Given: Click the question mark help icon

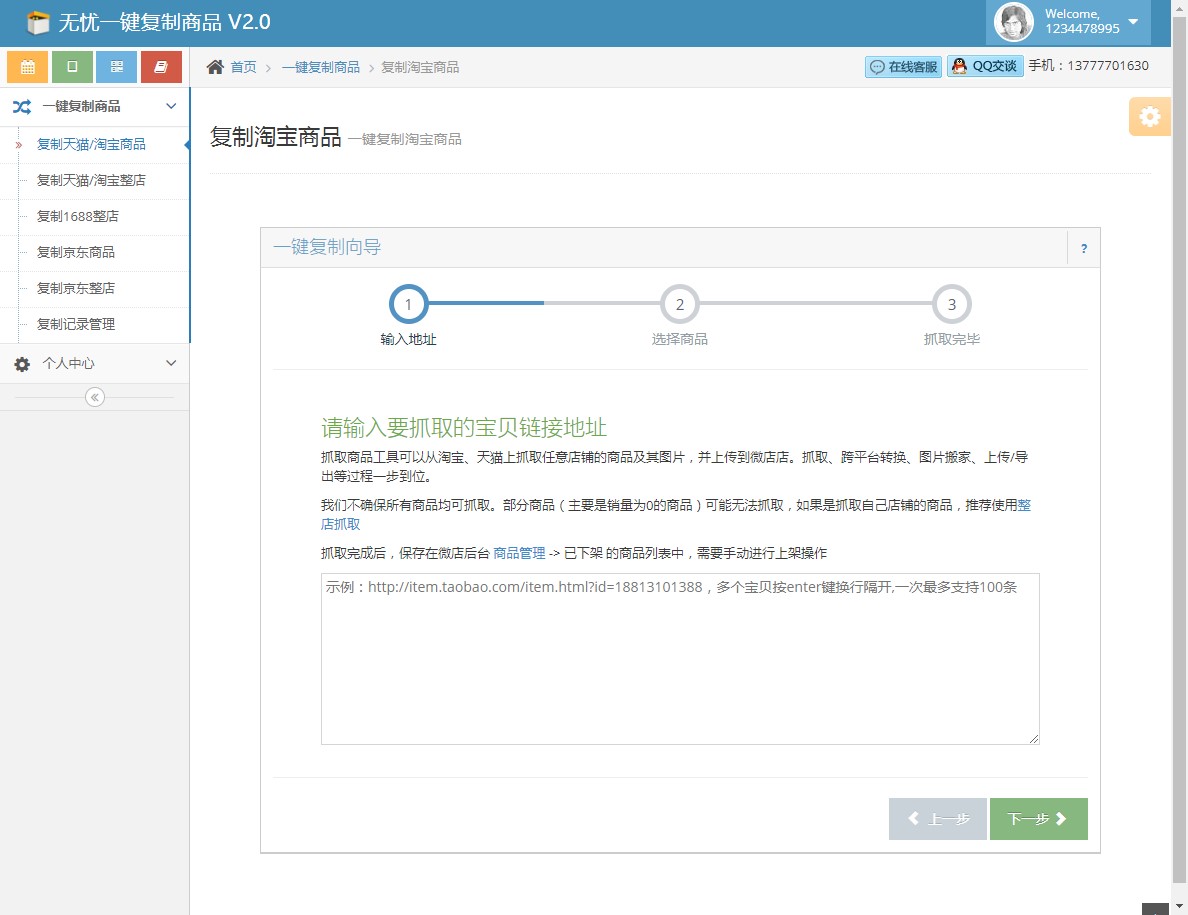Looking at the screenshot, I should coord(1084,248).
